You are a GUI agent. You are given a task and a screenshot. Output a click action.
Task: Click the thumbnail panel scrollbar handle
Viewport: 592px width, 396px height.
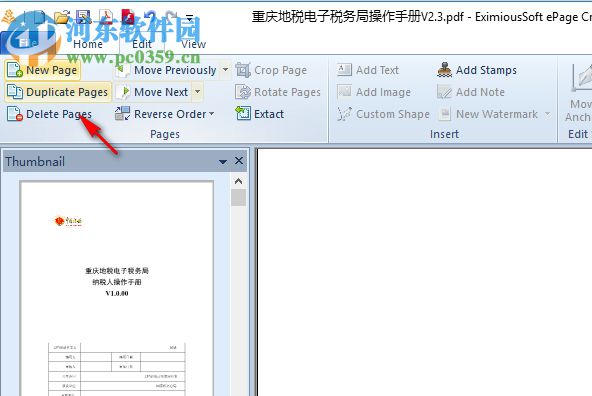238,197
